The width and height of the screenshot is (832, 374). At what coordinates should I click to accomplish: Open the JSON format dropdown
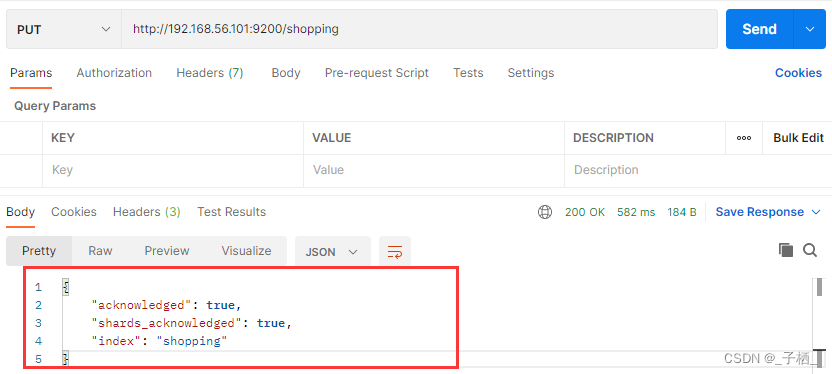tap(332, 251)
